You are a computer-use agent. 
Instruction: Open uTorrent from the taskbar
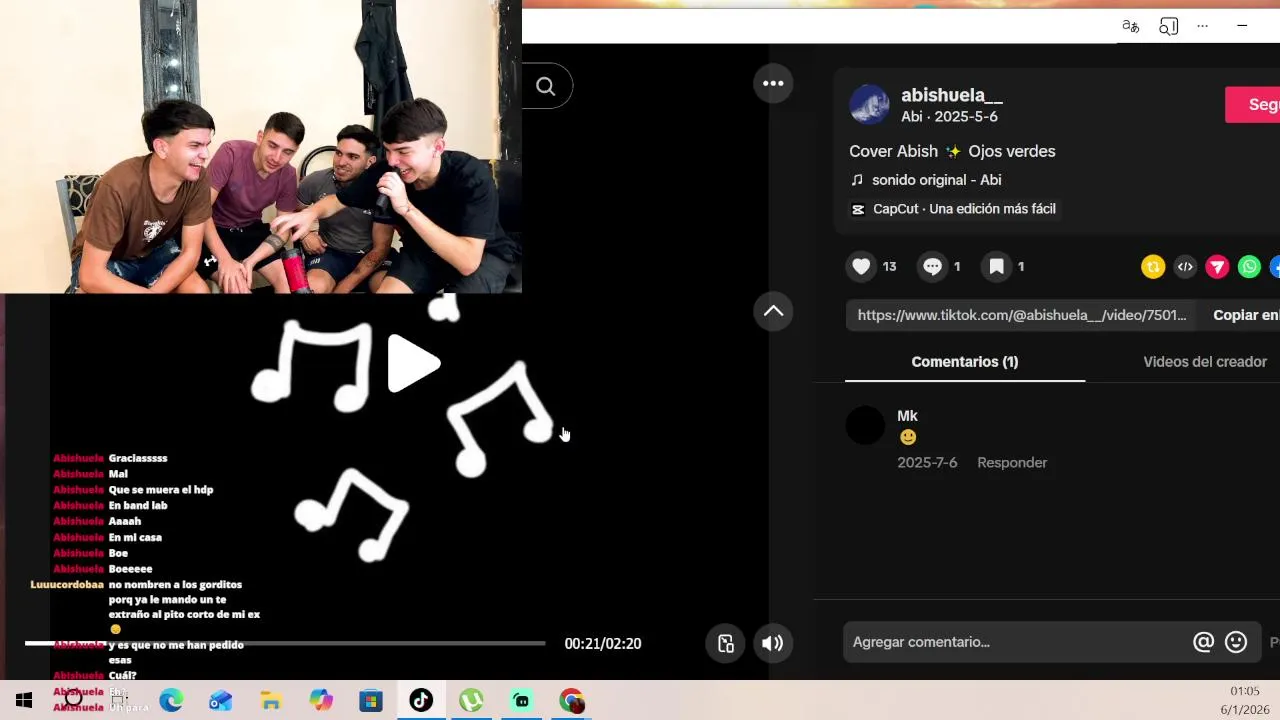(471, 700)
